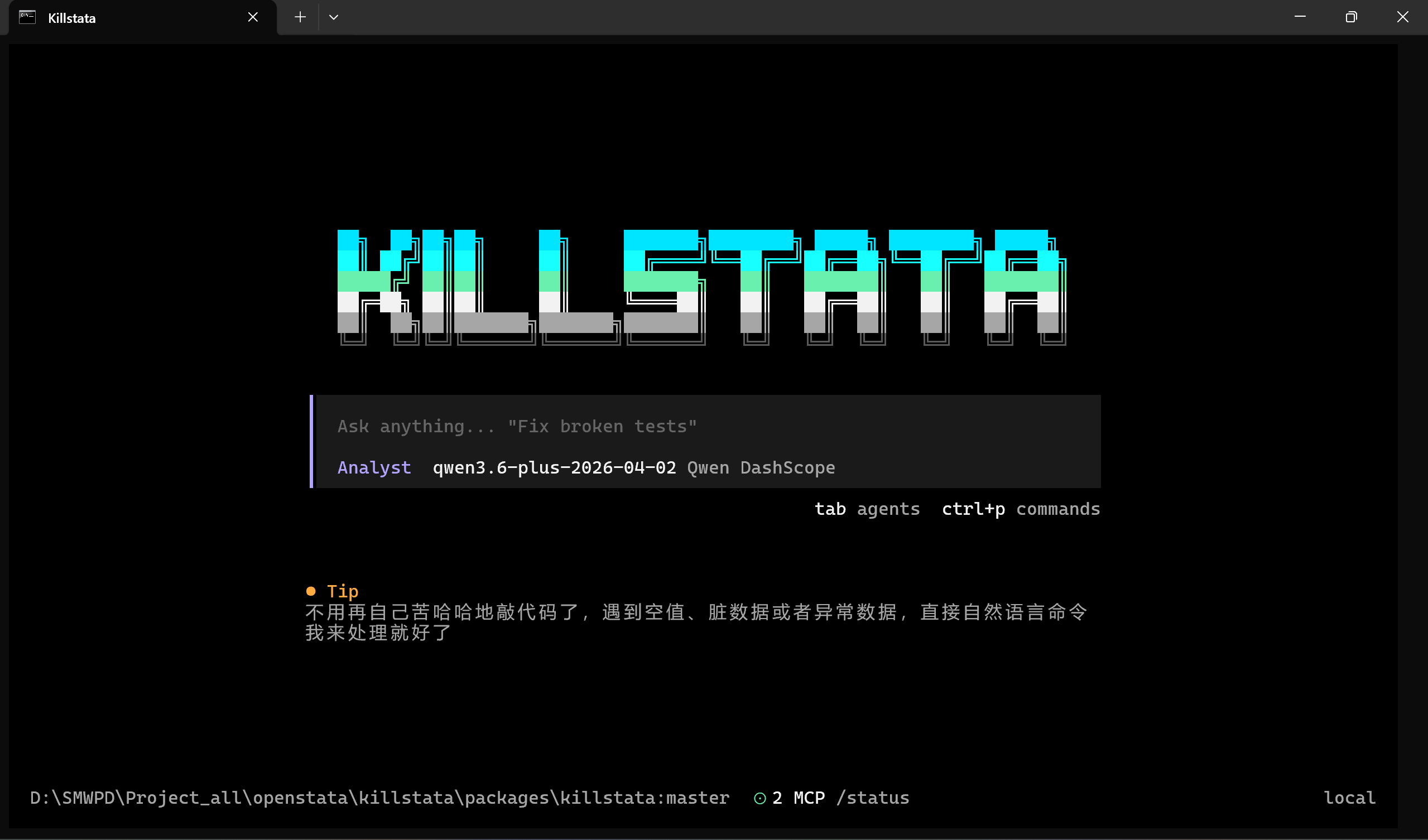This screenshot has height=840, width=1428.
Task: Click the MCP status indicator circle
Action: [x=760, y=798]
